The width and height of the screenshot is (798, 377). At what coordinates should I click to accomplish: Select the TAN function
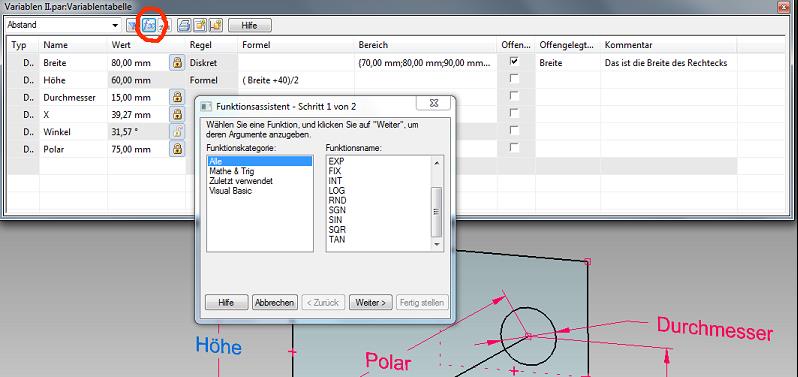[x=336, y=239]
